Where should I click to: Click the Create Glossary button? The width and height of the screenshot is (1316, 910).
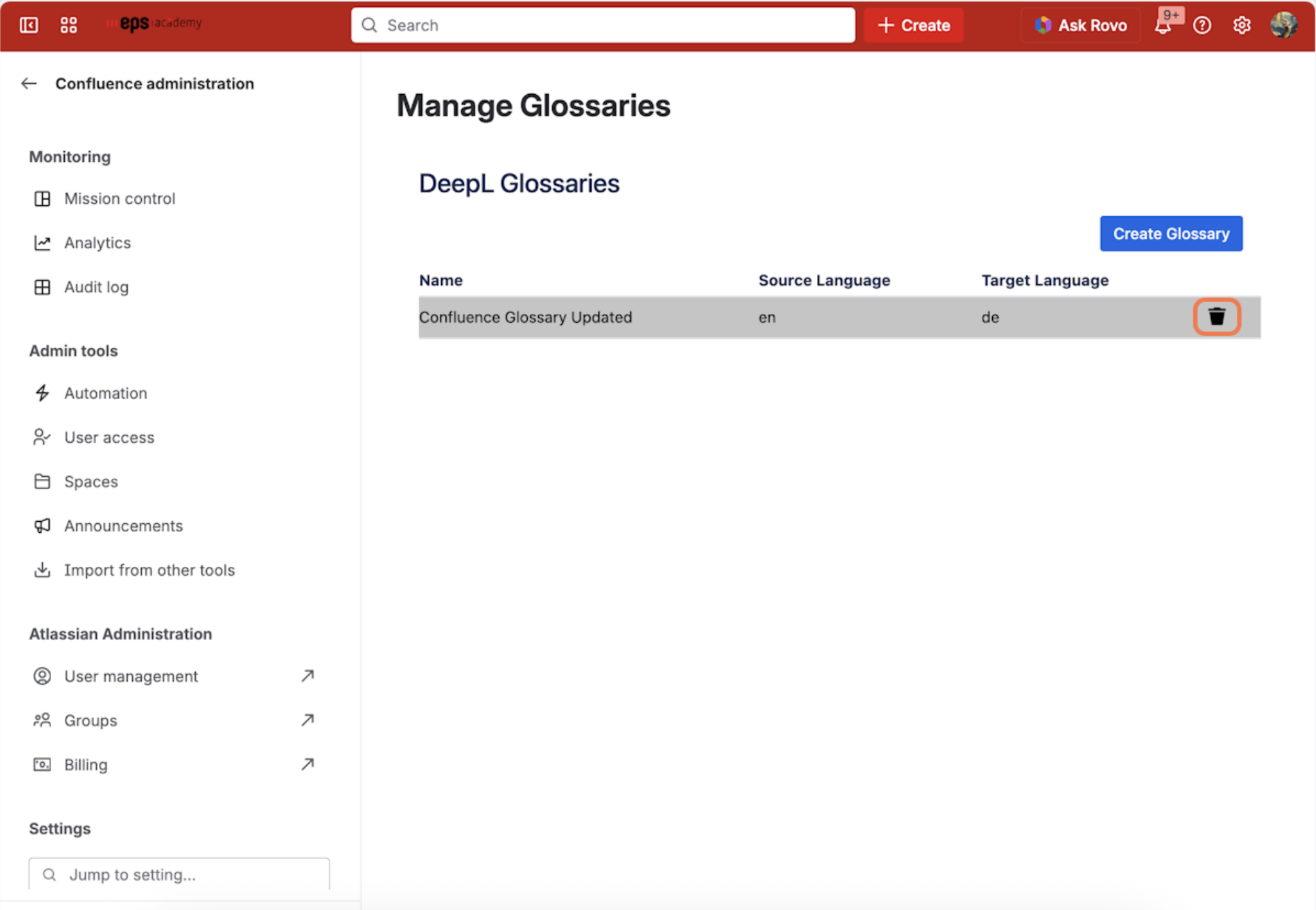pos(1171,233)
